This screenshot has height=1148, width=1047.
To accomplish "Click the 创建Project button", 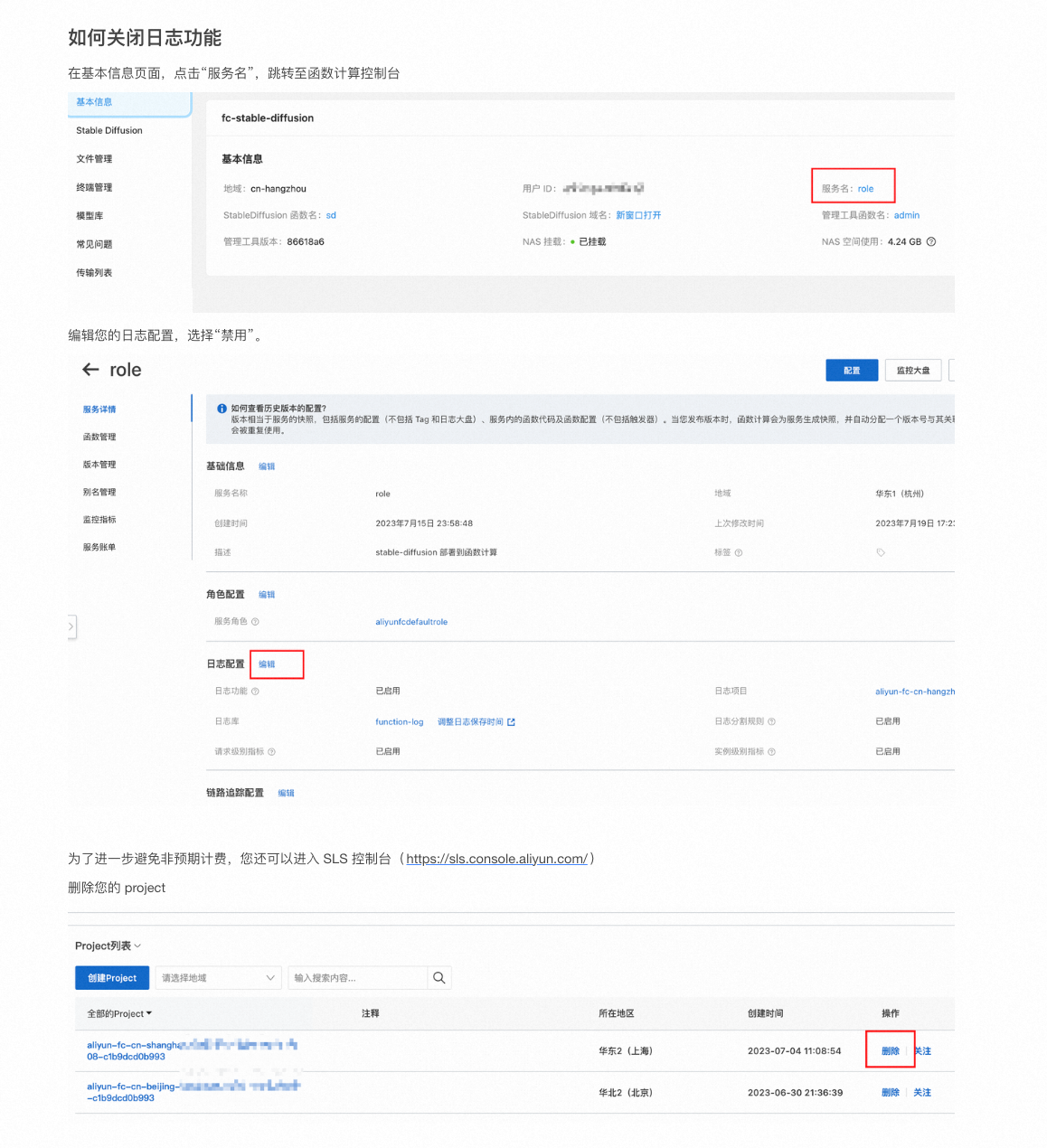I will click(112, 978).
